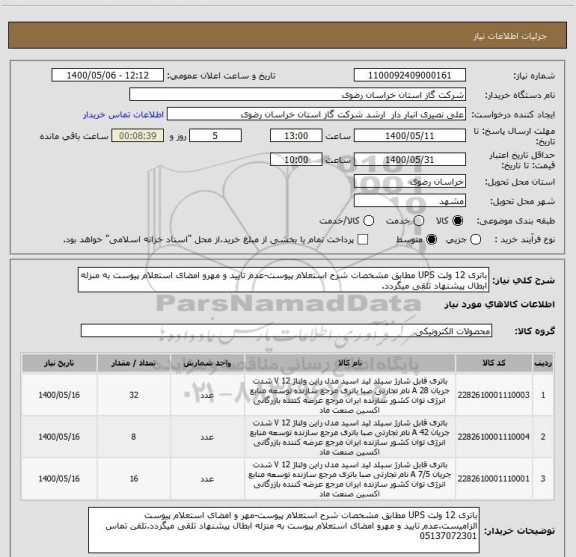
Task: Click the 7/5 A battery description cell
Action: click(x=350, y=479)
